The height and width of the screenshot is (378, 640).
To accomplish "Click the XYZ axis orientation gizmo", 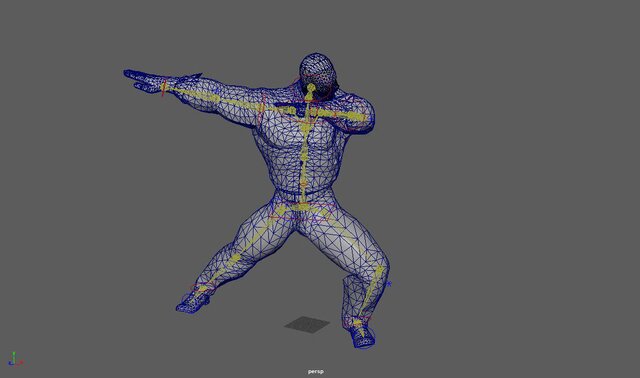I will [x=16, y=359].
